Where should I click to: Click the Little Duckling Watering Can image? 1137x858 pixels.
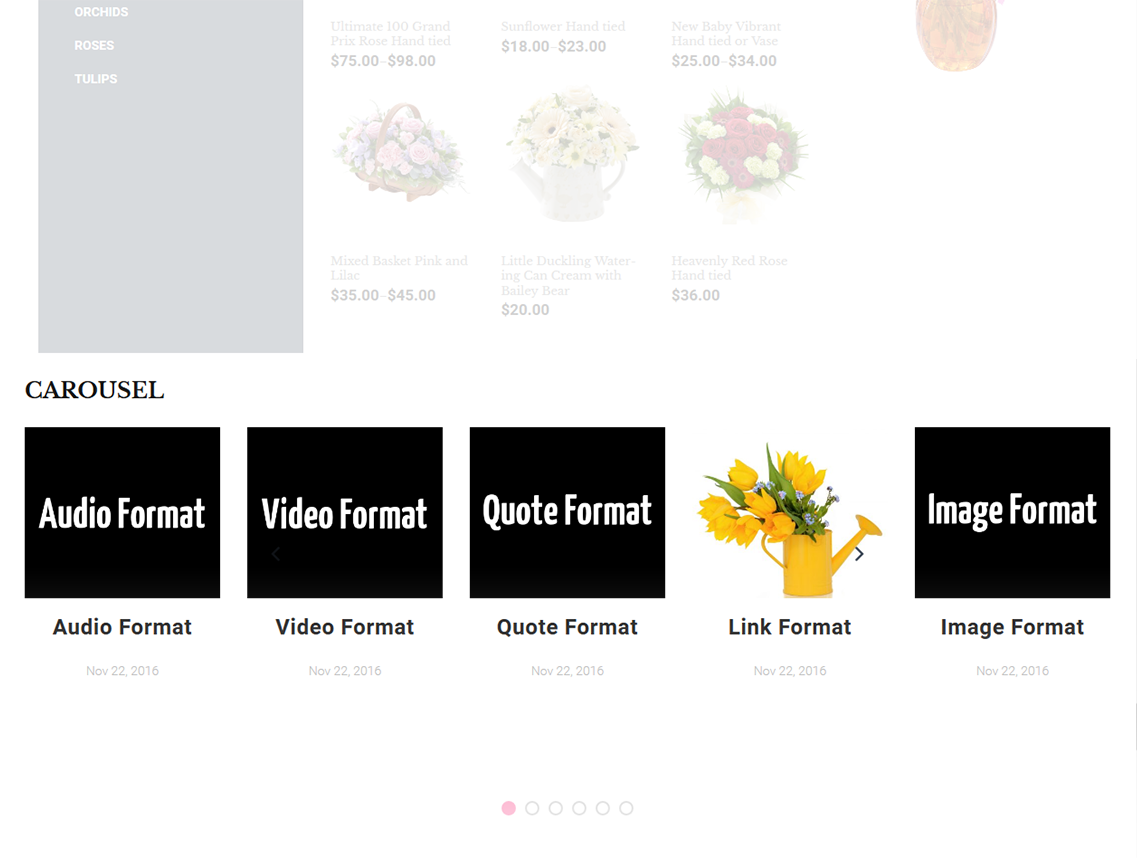point(571,155)
